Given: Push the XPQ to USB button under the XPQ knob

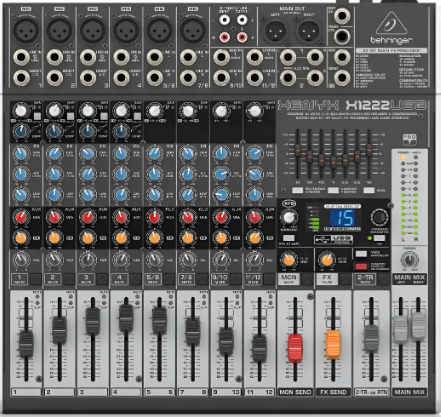Looking at the screenshot, I should [289, 238].
